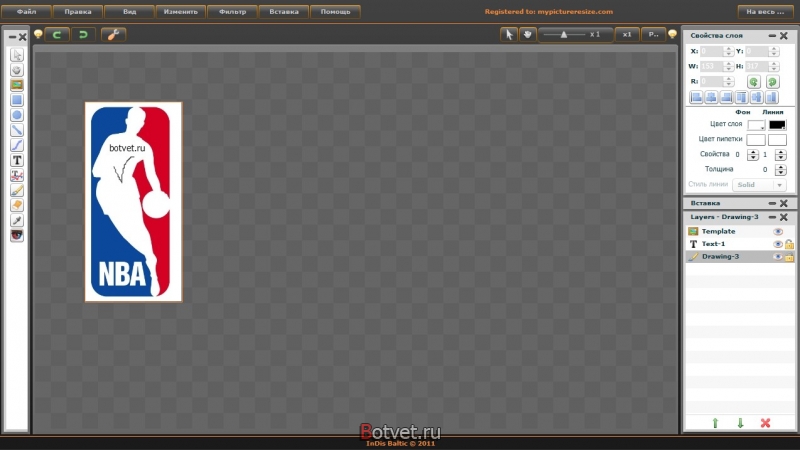This screenshot has width=800, height=450.
Task: Toggle visibility of Template layer
Action: 778,232
